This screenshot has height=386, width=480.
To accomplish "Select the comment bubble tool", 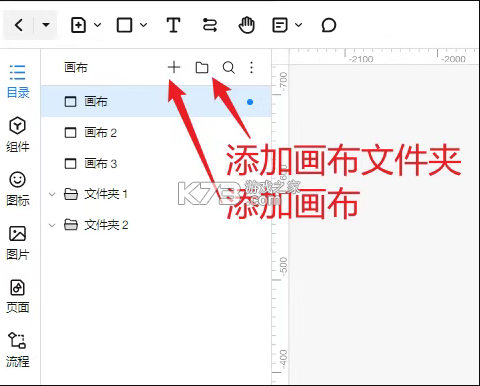I will tap(329, 25).
